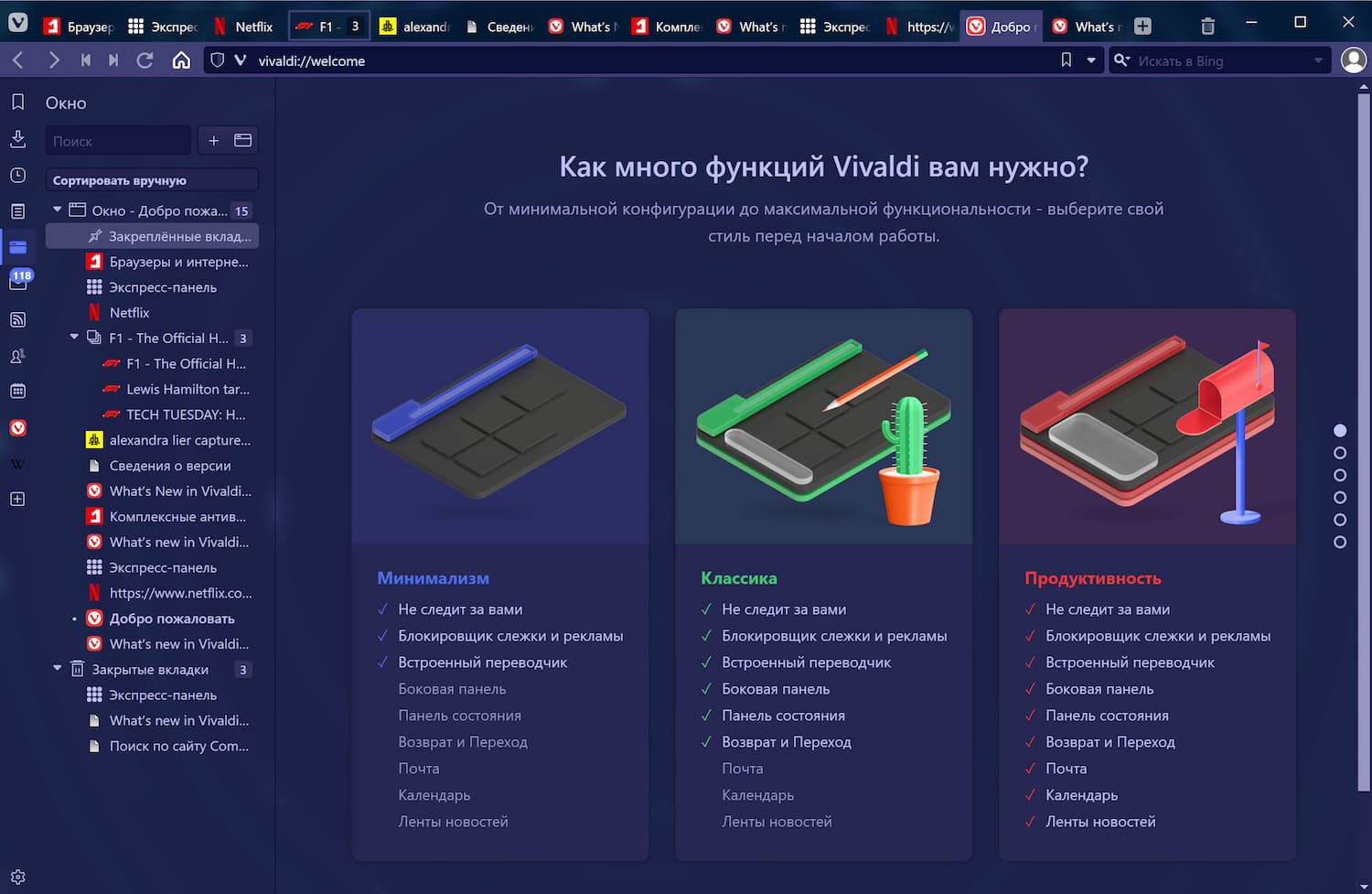Open the Mail panel with 118 badge
Screen dimensions: 1372x894
click(x=17, y=281)
